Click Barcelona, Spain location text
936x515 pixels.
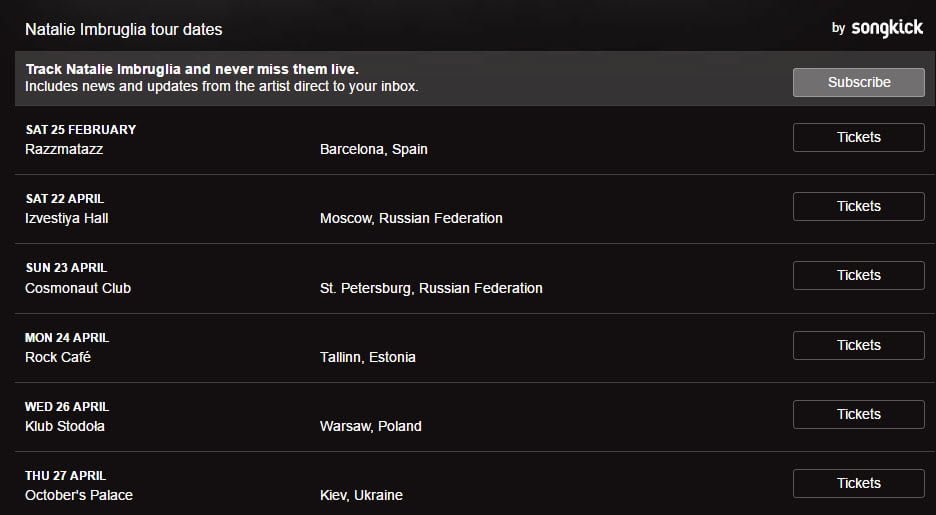374,149
